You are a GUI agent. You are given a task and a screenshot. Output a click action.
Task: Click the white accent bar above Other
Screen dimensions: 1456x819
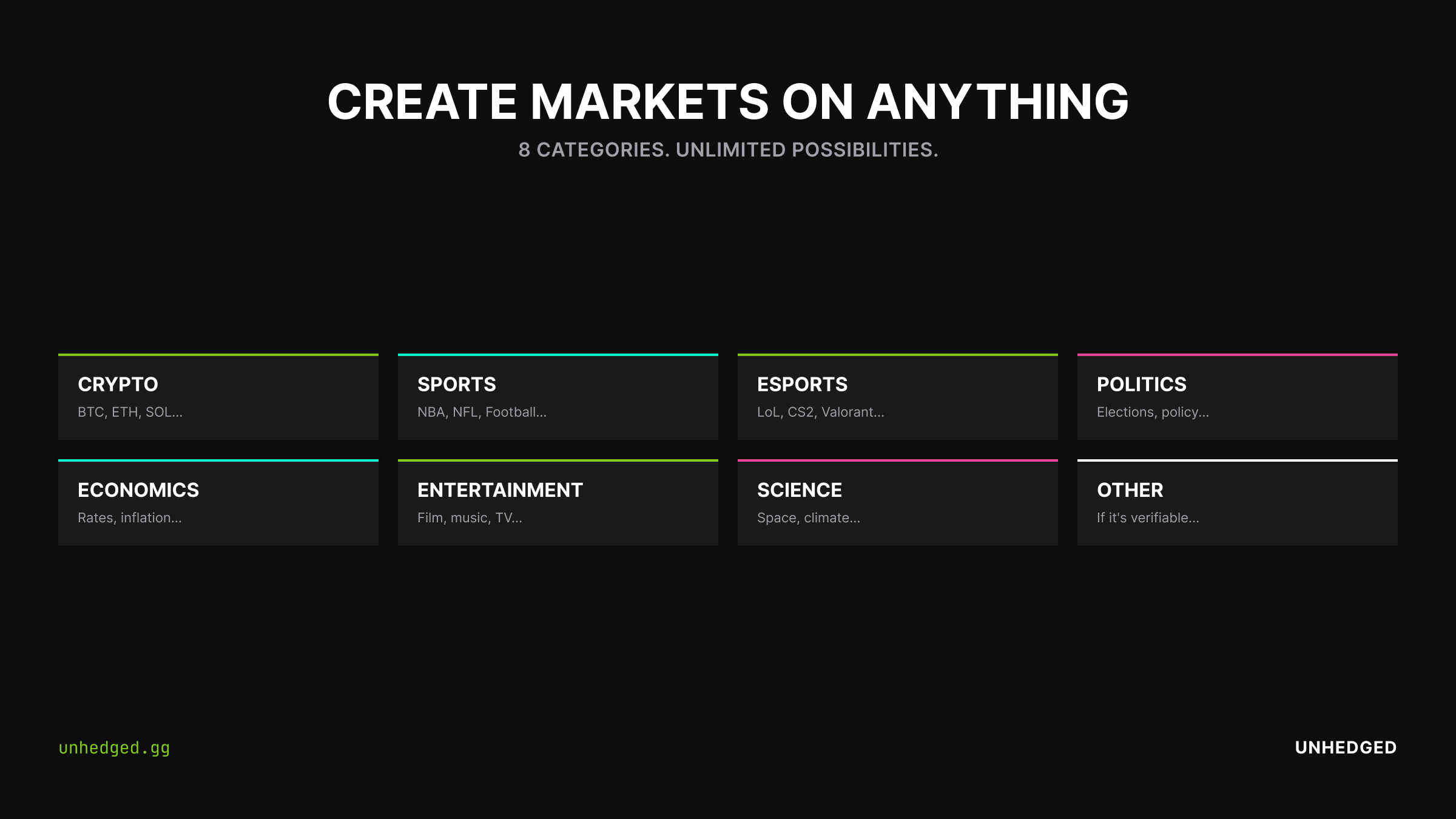1238,460
